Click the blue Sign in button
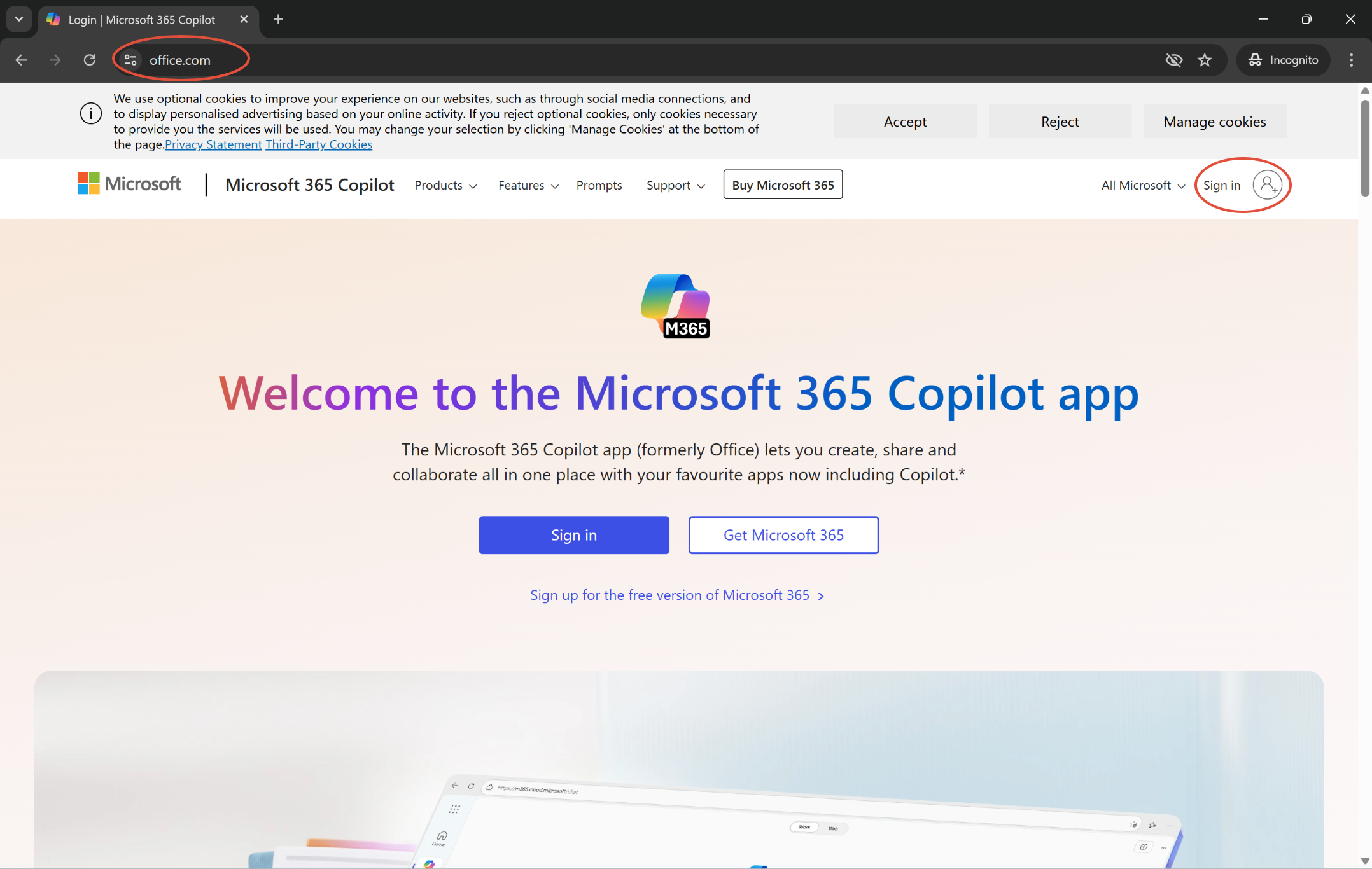 (x=573, y=535)
